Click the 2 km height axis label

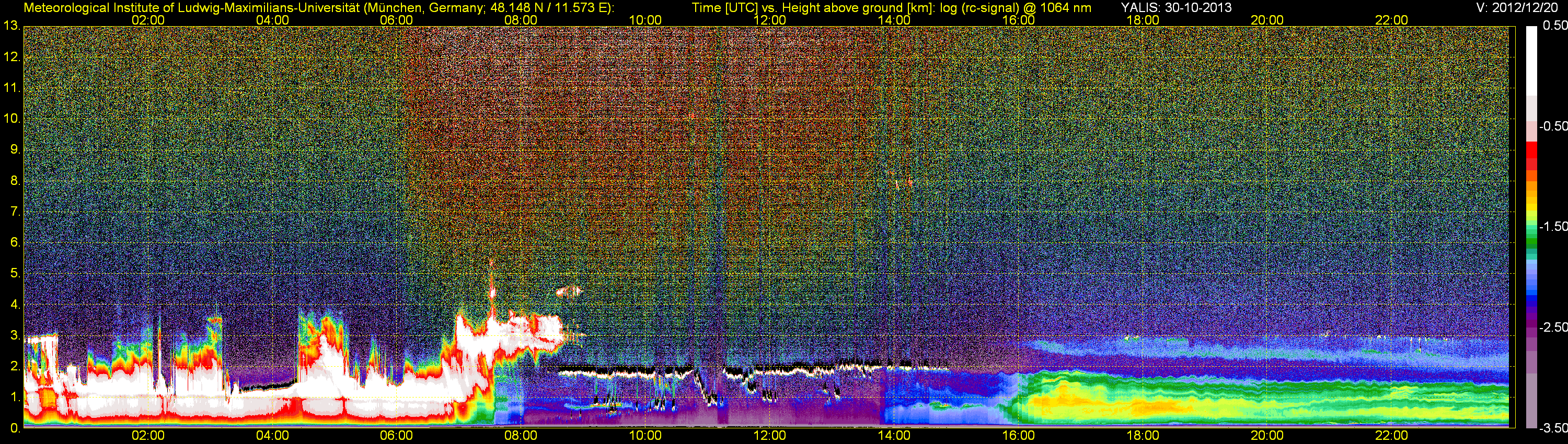pos(15,367)
